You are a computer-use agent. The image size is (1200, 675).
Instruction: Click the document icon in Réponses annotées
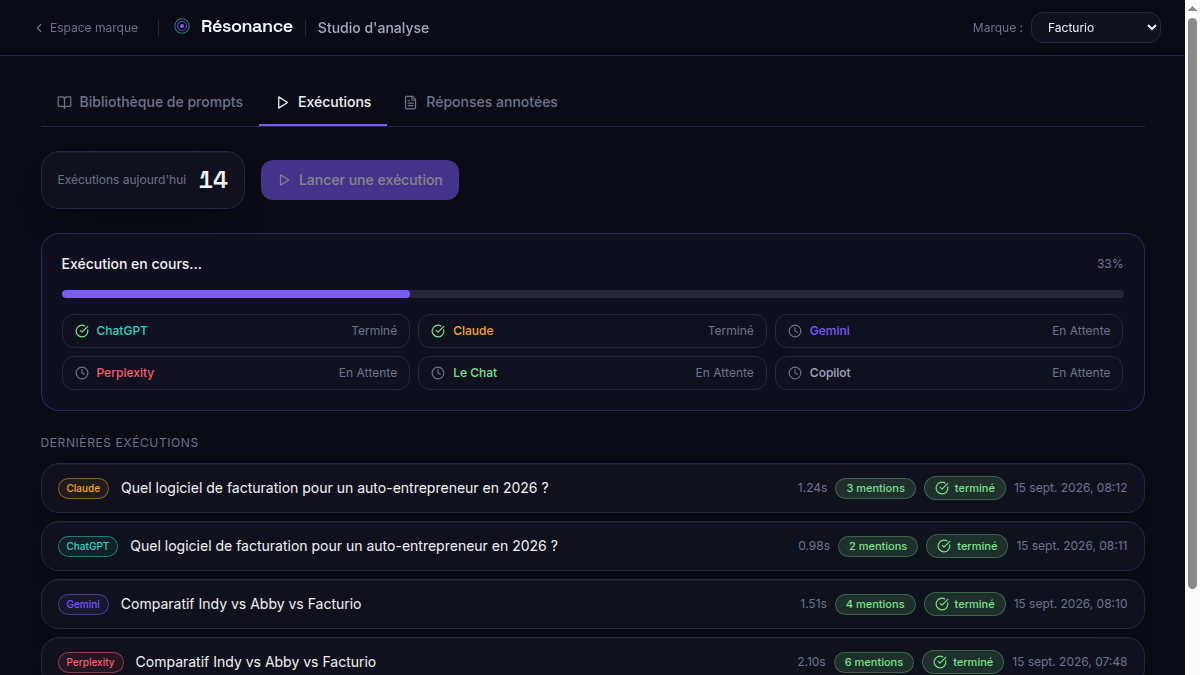410,102
